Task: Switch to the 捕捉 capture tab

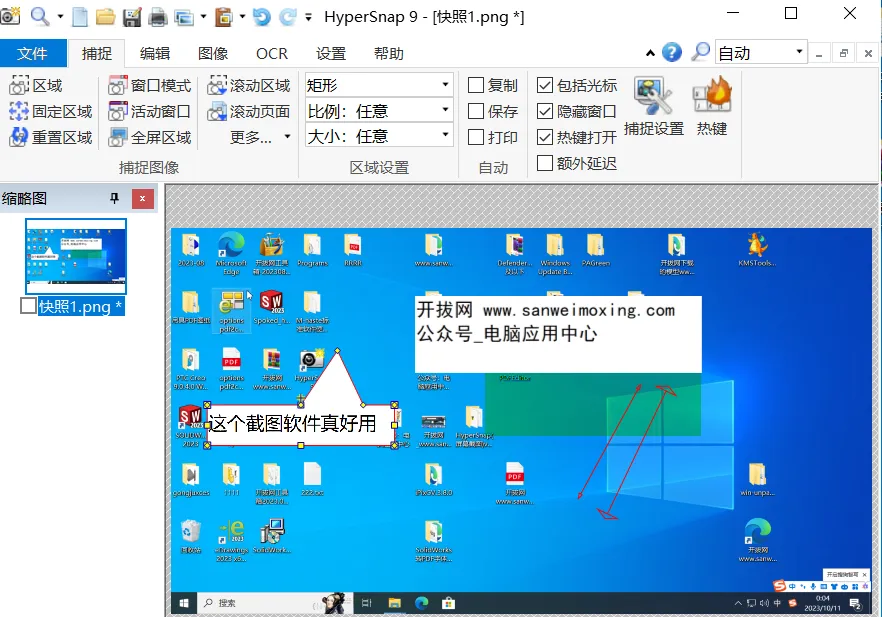Action: [x=97, y=53]
